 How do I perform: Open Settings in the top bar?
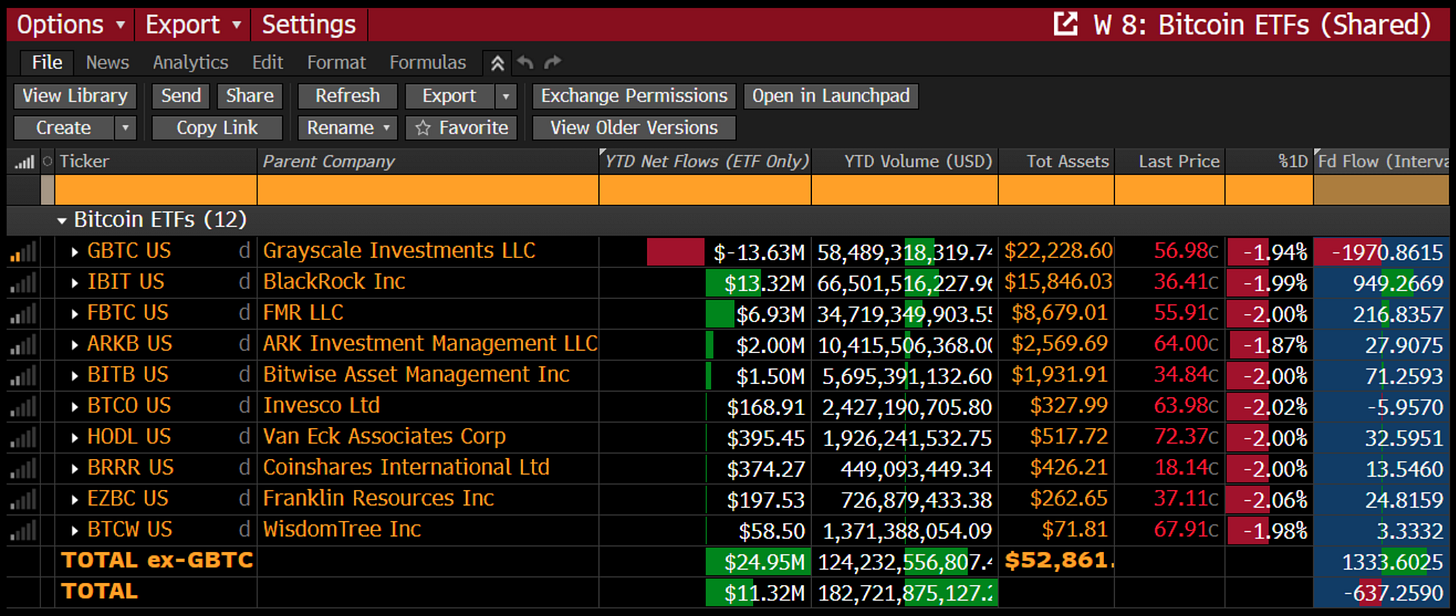click(x=309, y=24)
